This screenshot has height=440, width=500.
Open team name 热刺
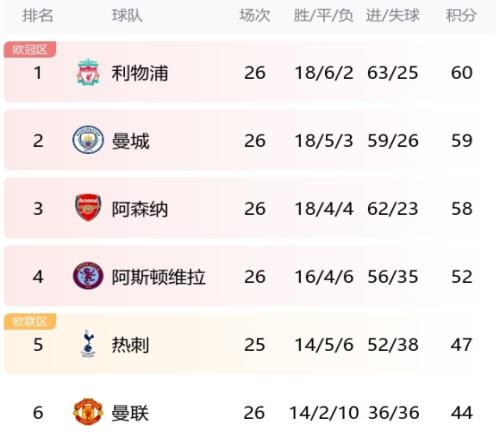click(x=130, y=345)
